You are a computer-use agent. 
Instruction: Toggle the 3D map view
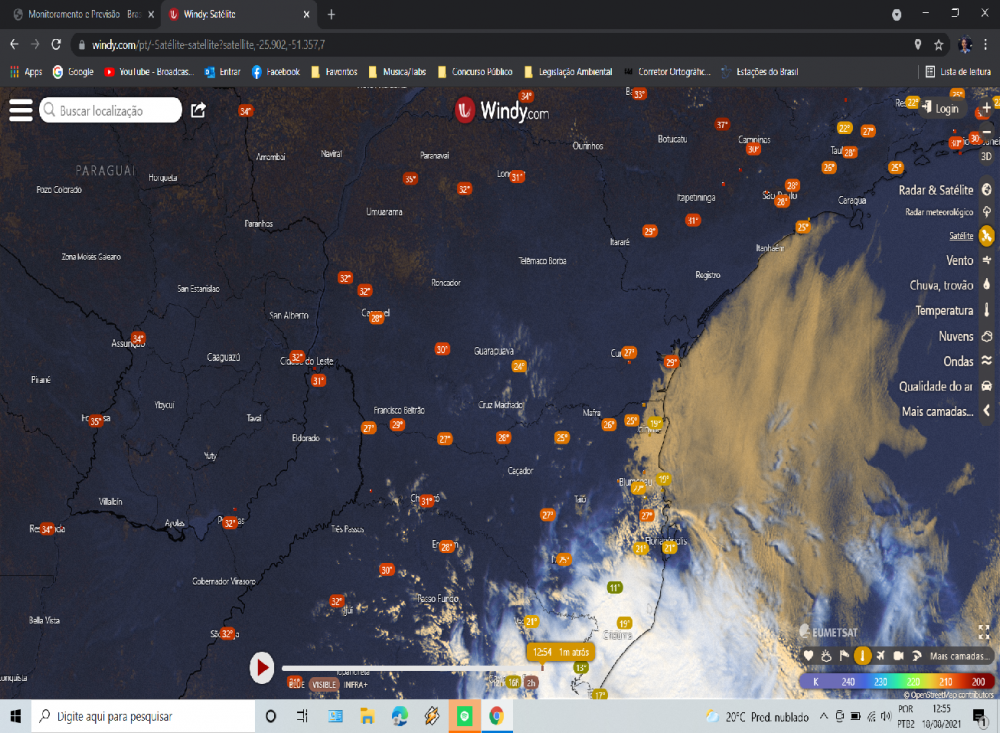pos(986,156)
